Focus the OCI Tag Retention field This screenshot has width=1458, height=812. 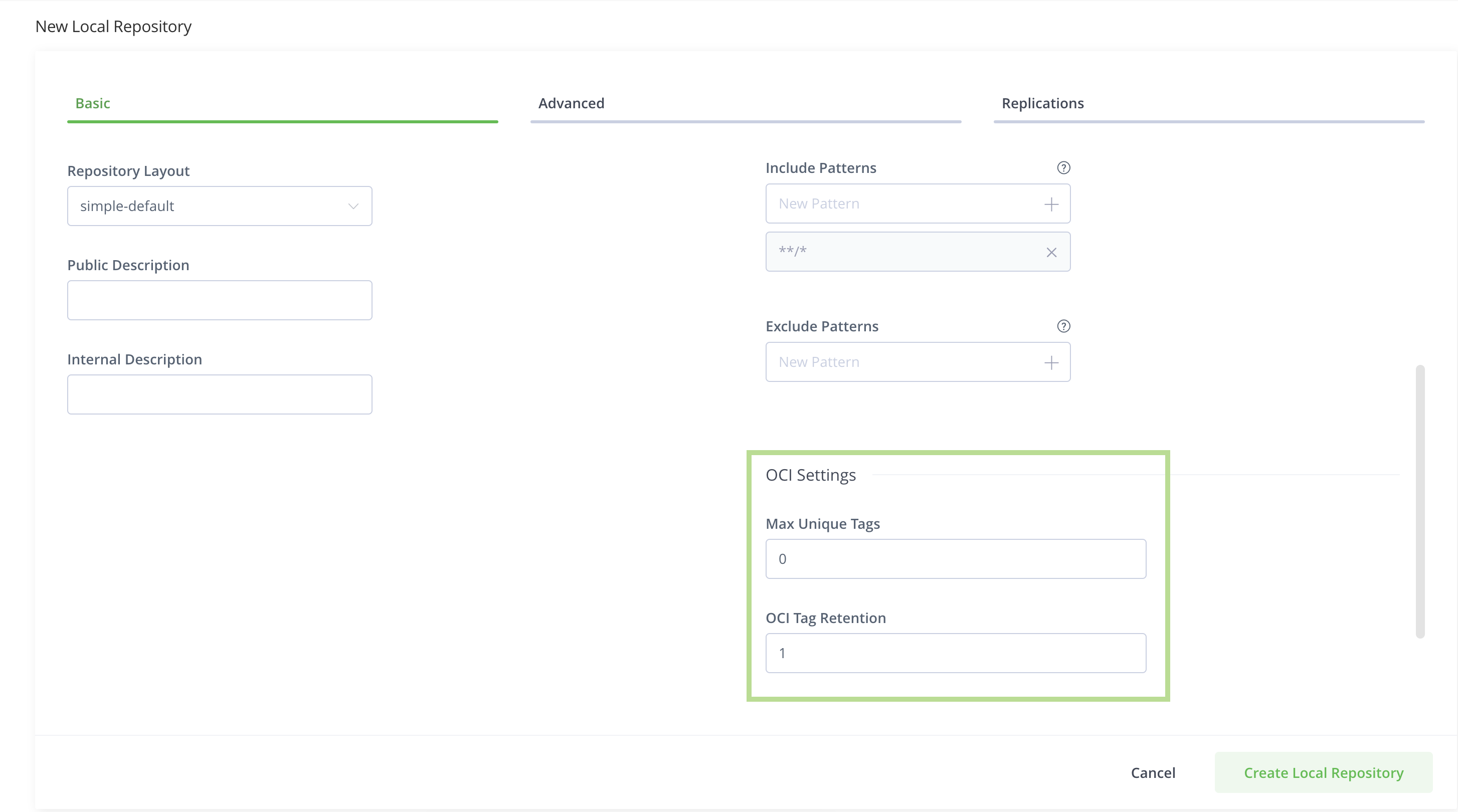click(956, 653)
